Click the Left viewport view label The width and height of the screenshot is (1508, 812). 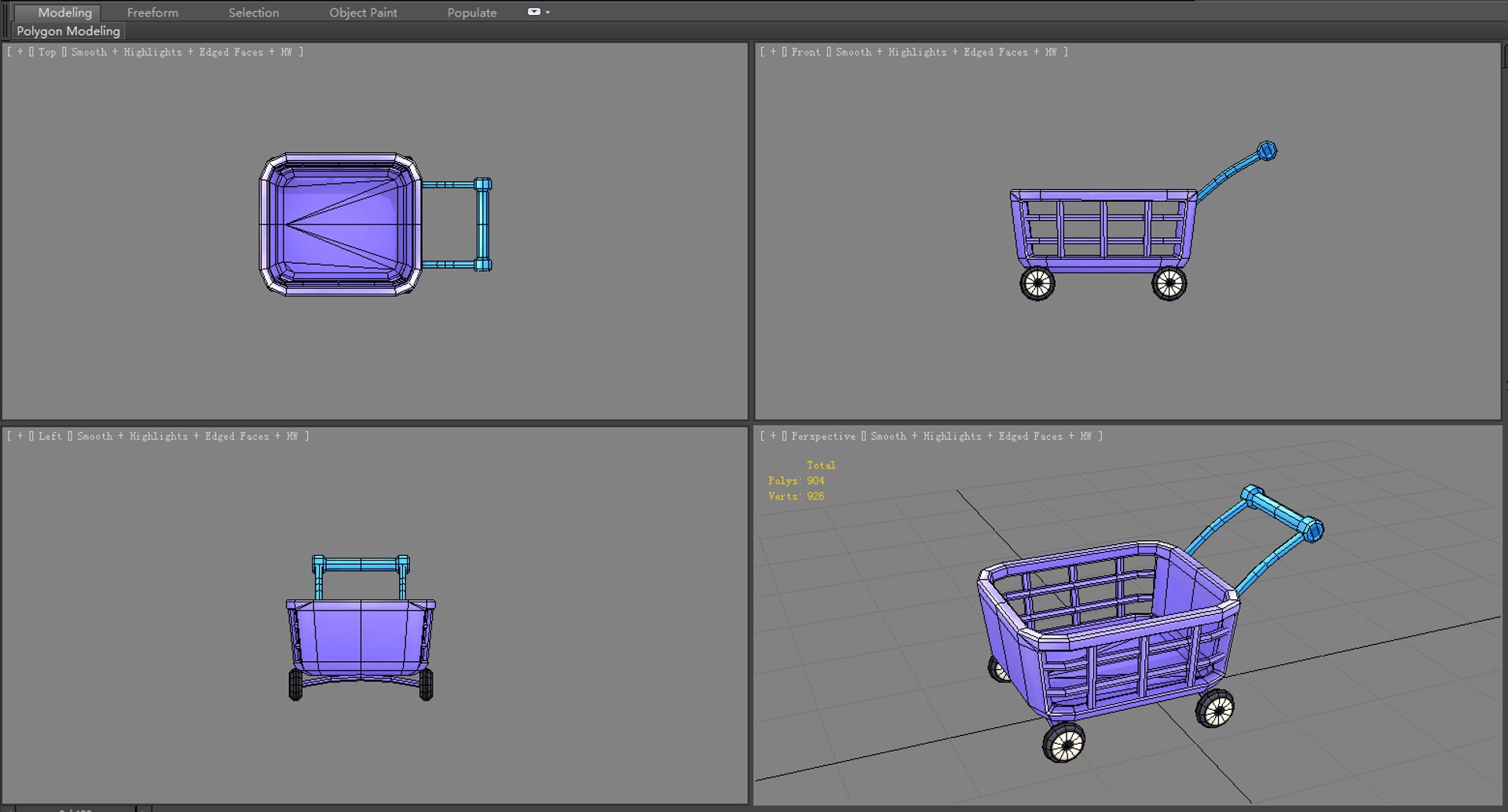49,436
